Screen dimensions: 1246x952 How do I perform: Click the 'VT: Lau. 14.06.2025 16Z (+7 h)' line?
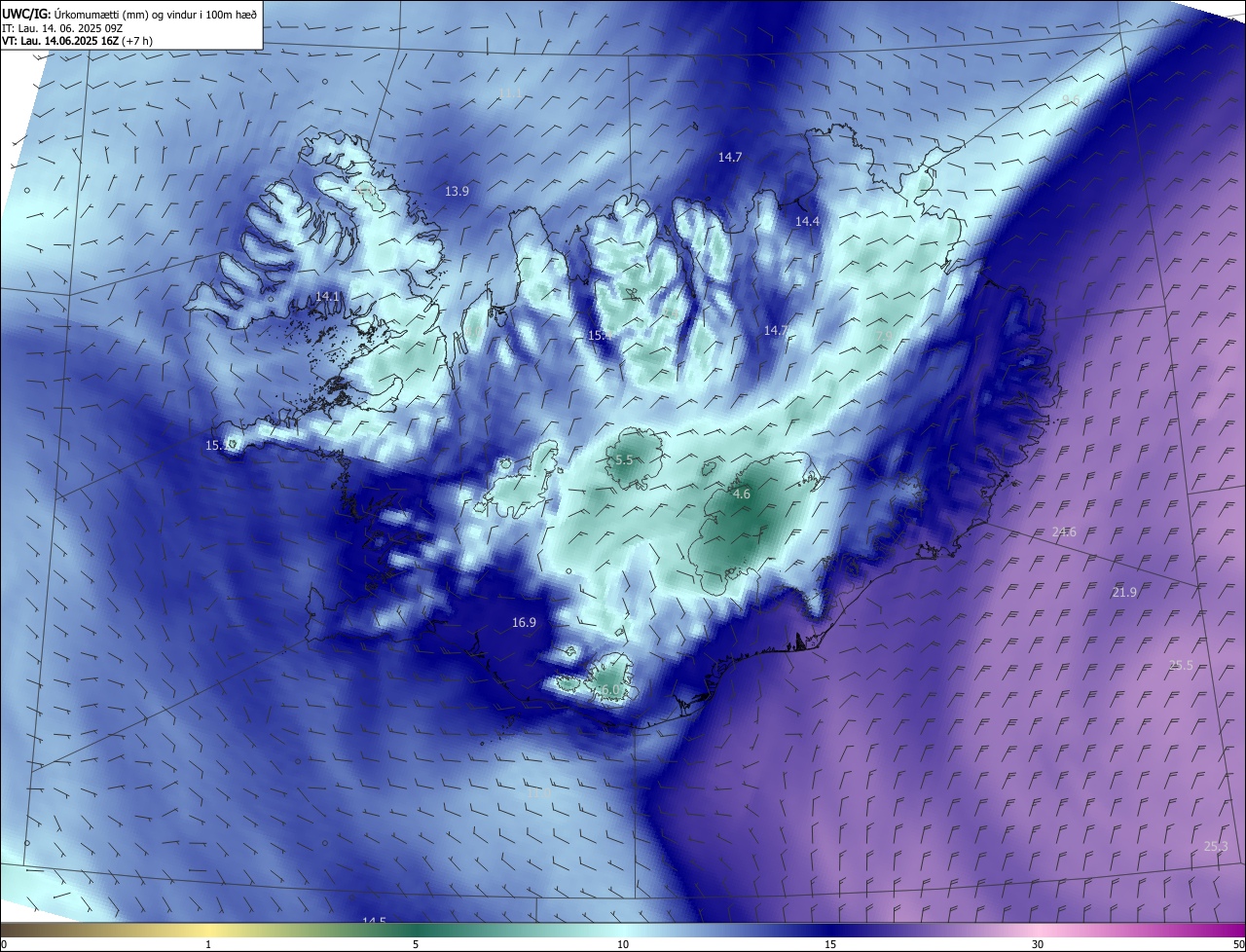[x=77, y=41]
